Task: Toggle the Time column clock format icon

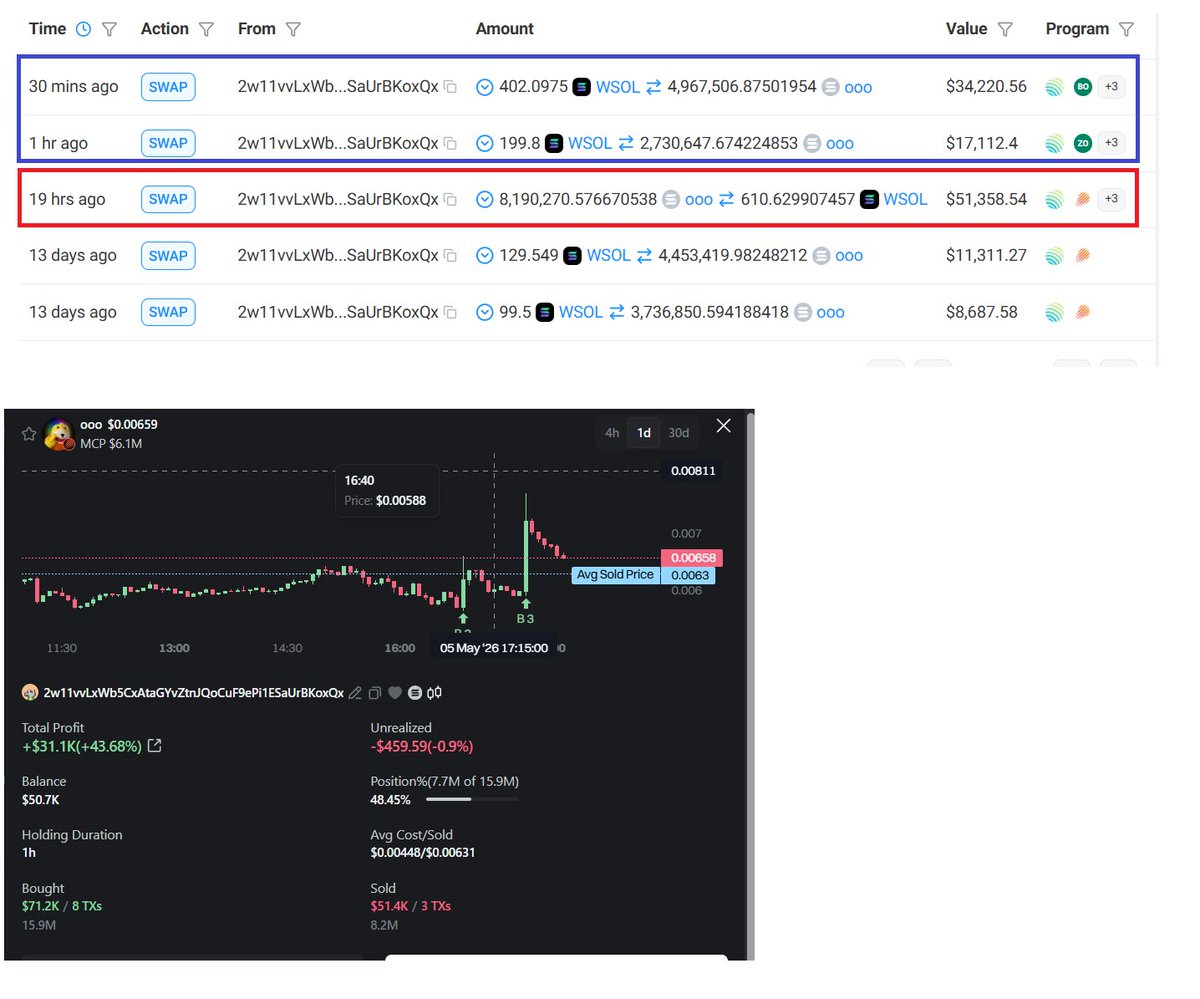Action: pos(84,29)
